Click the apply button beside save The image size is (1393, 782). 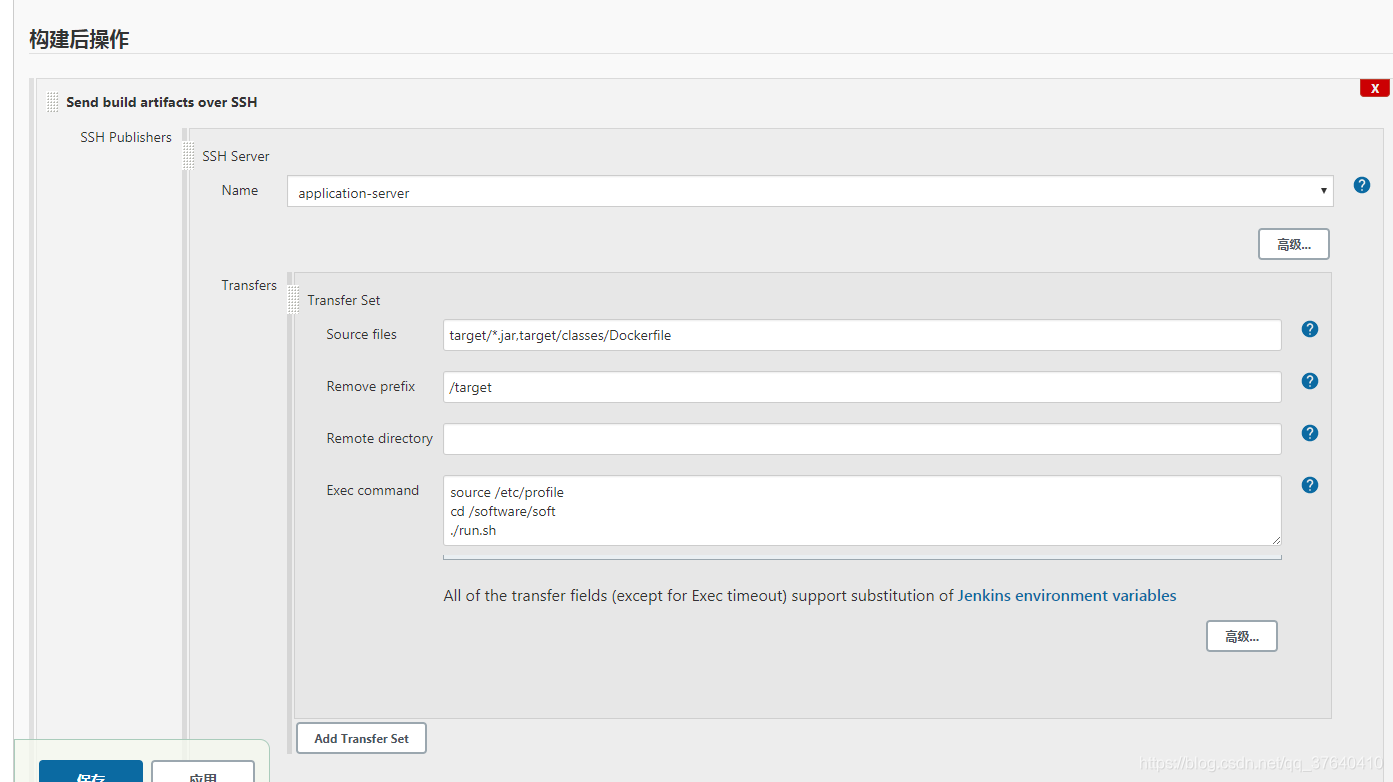(x=203, y=772)
